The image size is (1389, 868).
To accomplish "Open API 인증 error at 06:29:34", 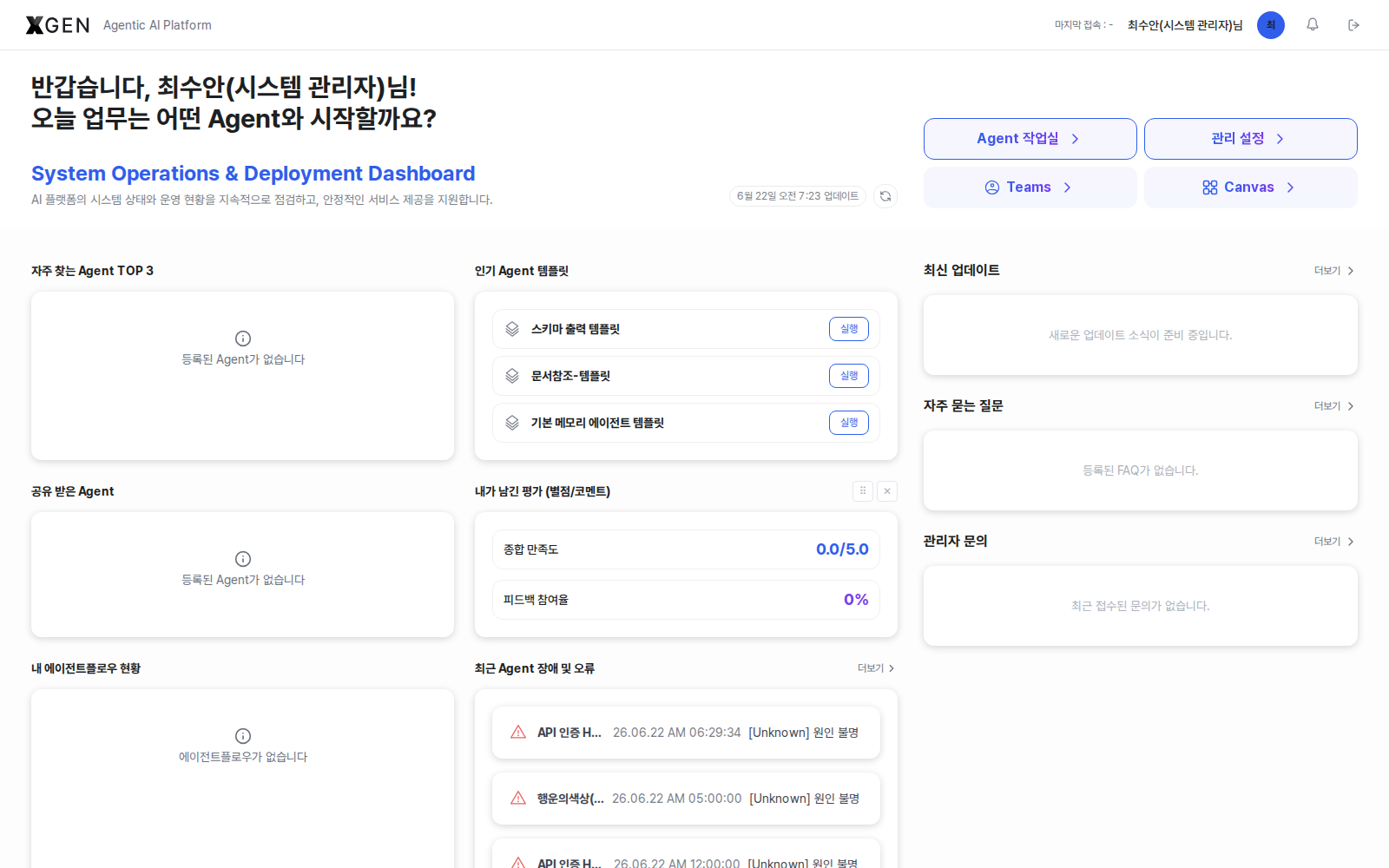I will 686,733.
